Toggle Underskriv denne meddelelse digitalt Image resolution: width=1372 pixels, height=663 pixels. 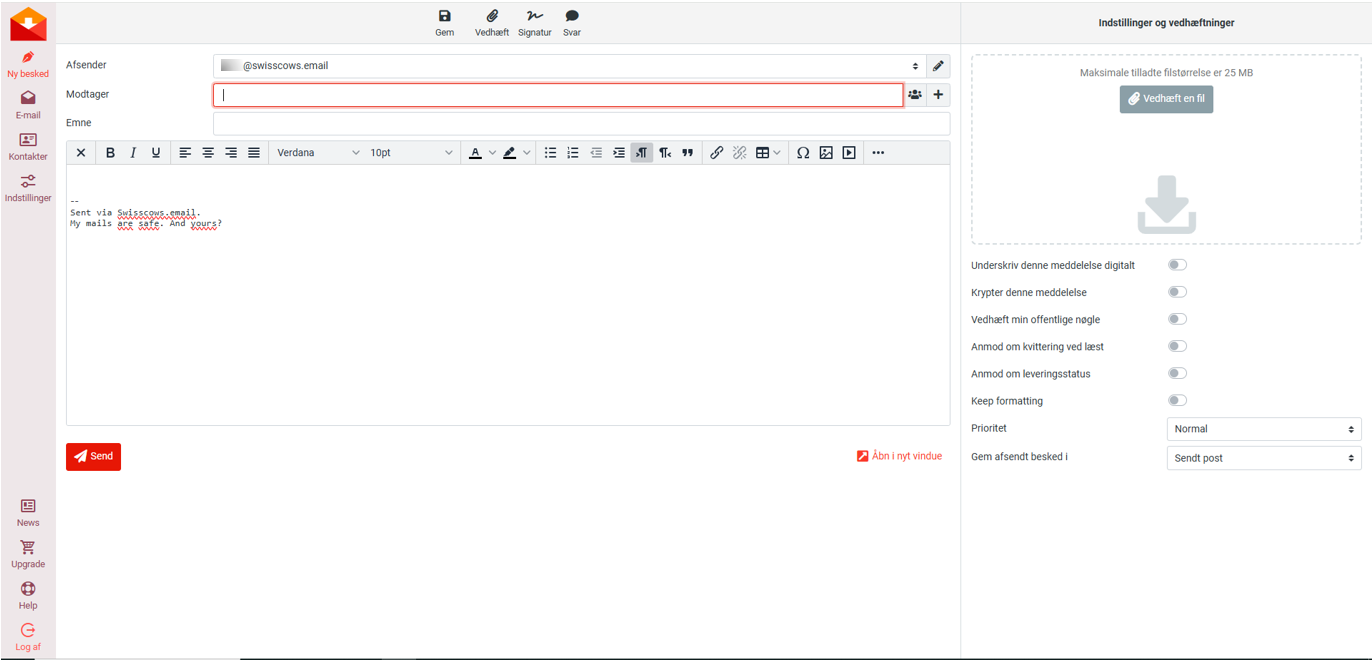1177,265
